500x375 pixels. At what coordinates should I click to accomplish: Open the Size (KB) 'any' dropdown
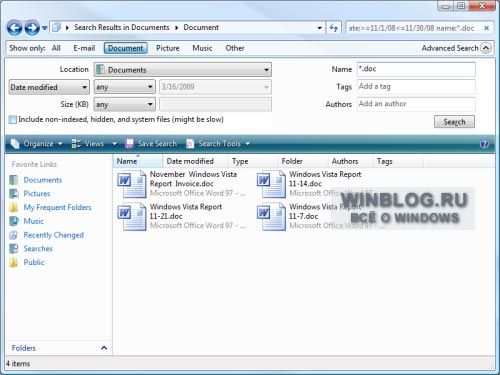(x=125, y=105)
